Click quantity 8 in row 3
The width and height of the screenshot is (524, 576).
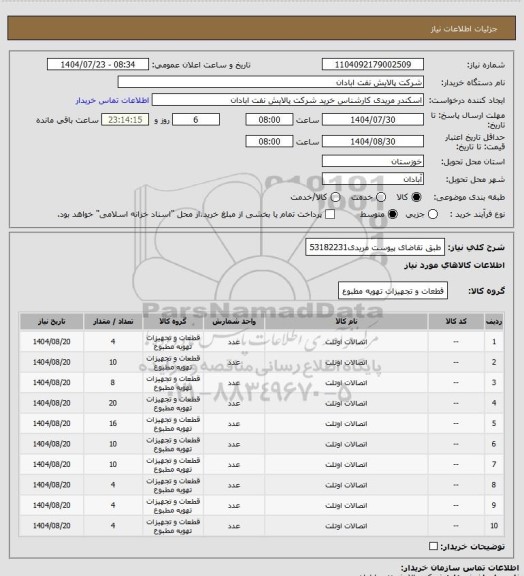tap(113, 383)
